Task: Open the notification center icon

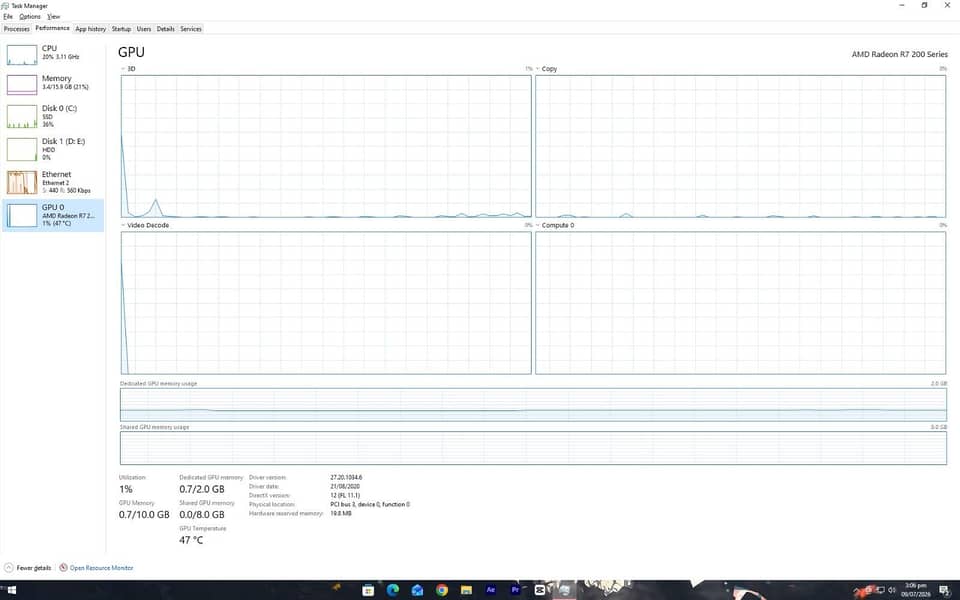Action: click(x=943, y=590)
